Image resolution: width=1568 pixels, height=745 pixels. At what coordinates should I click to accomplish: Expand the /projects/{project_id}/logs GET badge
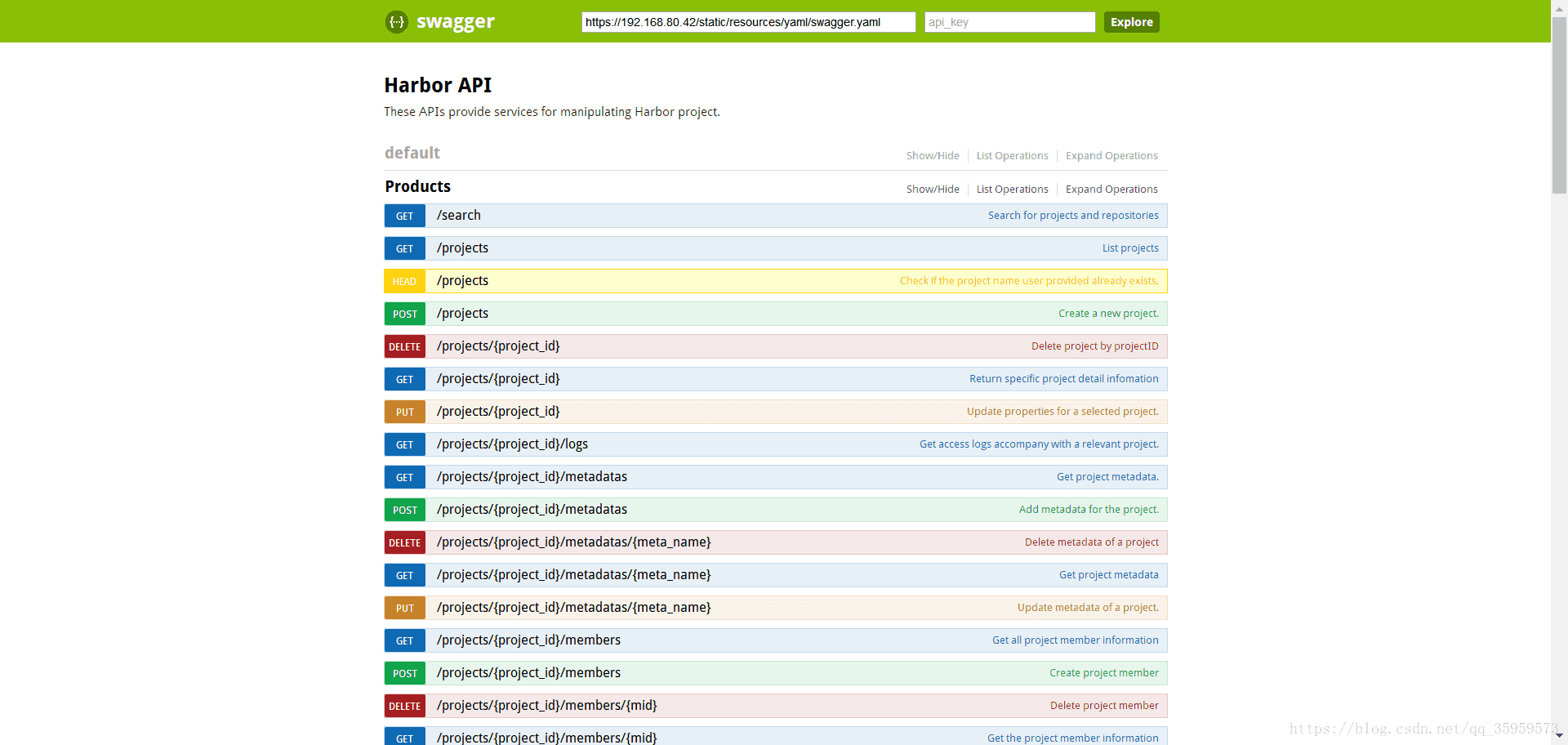[405, 444]
